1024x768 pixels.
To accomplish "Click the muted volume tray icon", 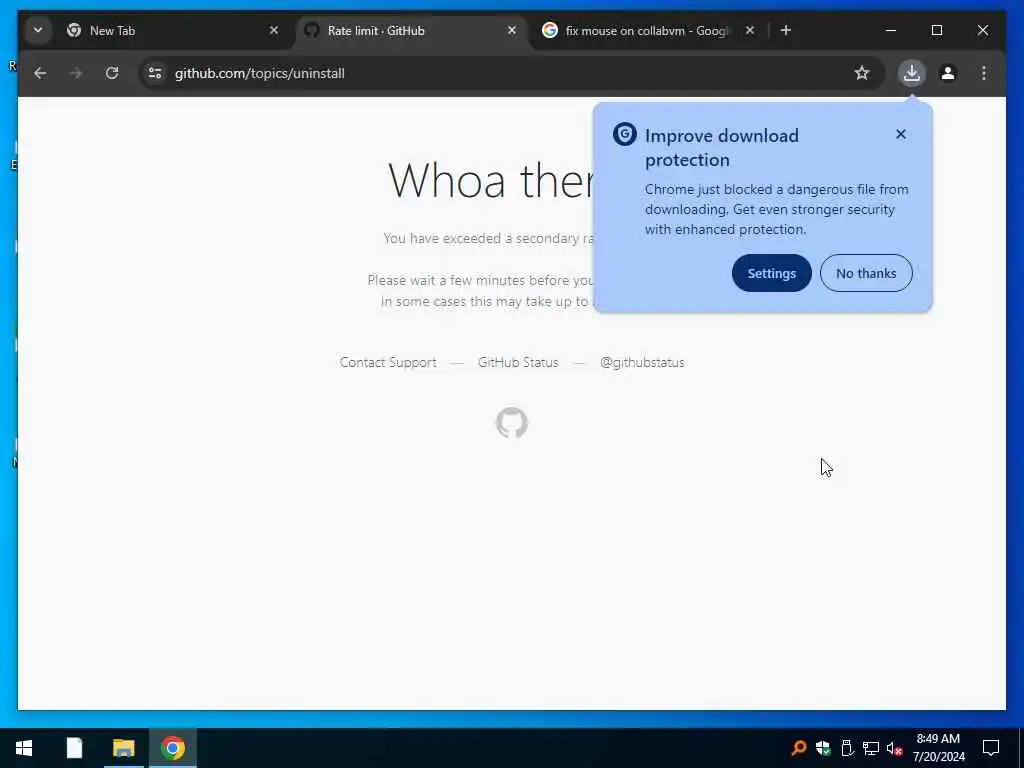I will 894,748.
